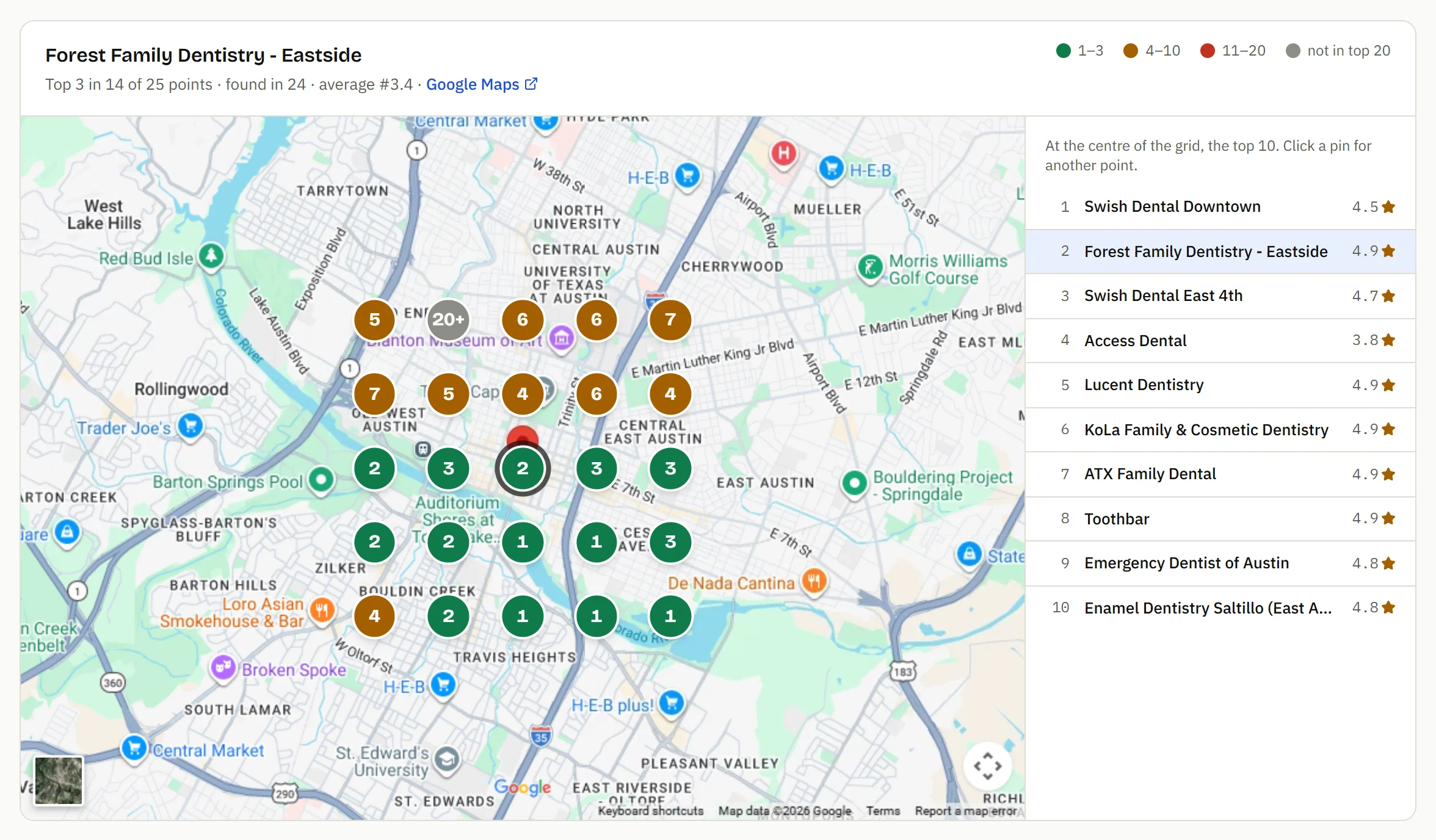
Task: Select KoLa Family & Cosmetic Dentistry row
Action: [1220, 430]
